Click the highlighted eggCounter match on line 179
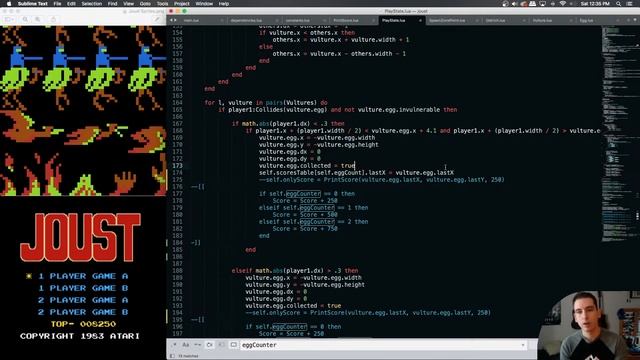 pyautogui.click(x=317, y=208)
